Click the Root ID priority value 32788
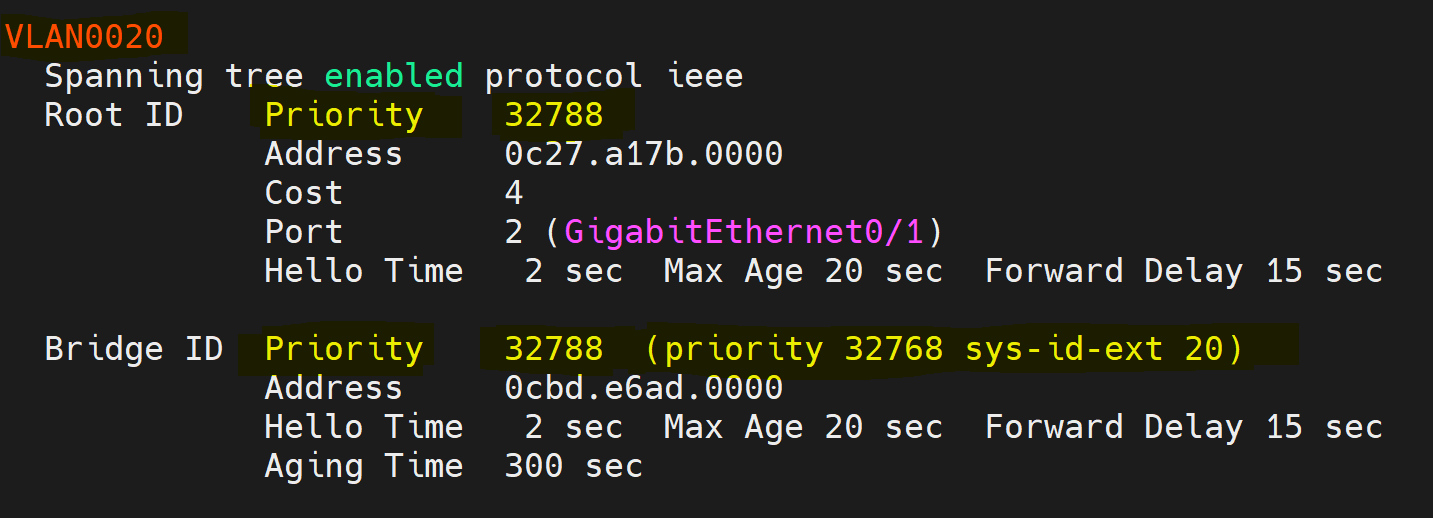The image size is (1433, 518). click(x=554, y=115)
